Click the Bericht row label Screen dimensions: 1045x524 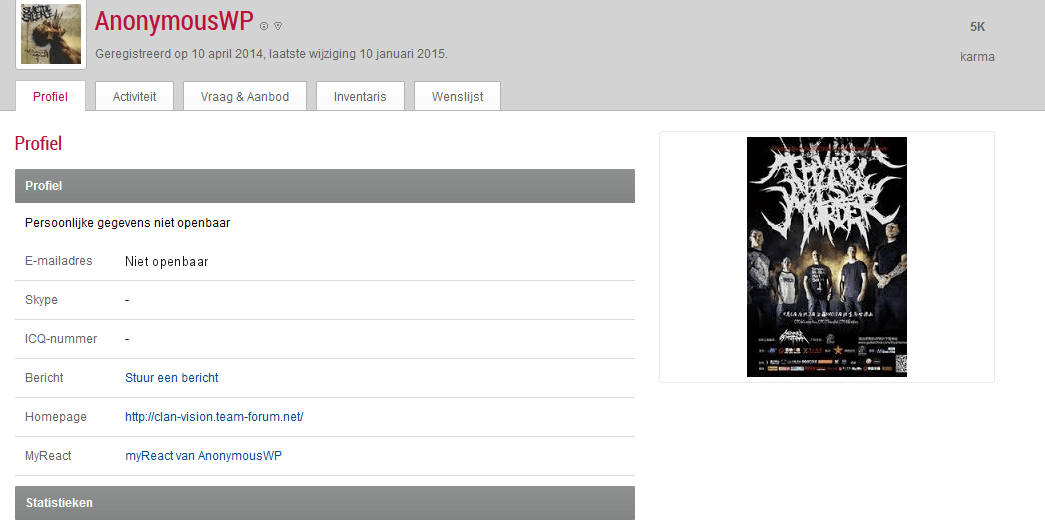coord(44,377)
